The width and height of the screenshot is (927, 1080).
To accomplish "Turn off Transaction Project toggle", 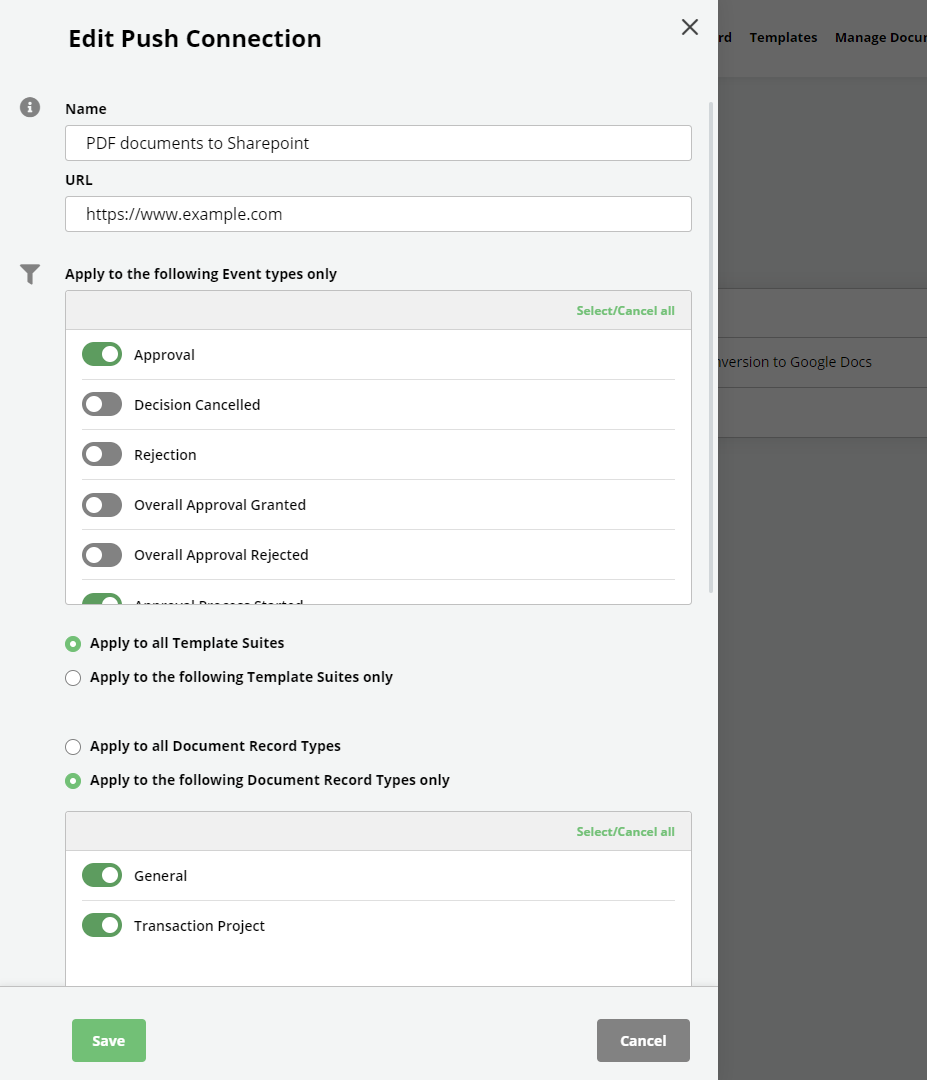I will 102,926.
